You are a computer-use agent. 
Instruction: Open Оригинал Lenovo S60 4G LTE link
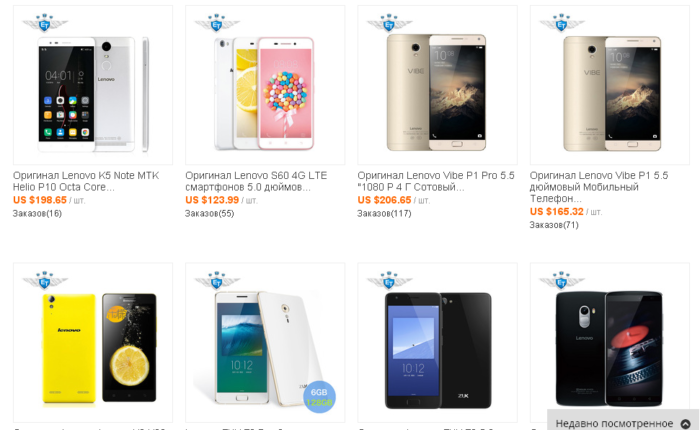pyautogui.click(x=256, y=181)
